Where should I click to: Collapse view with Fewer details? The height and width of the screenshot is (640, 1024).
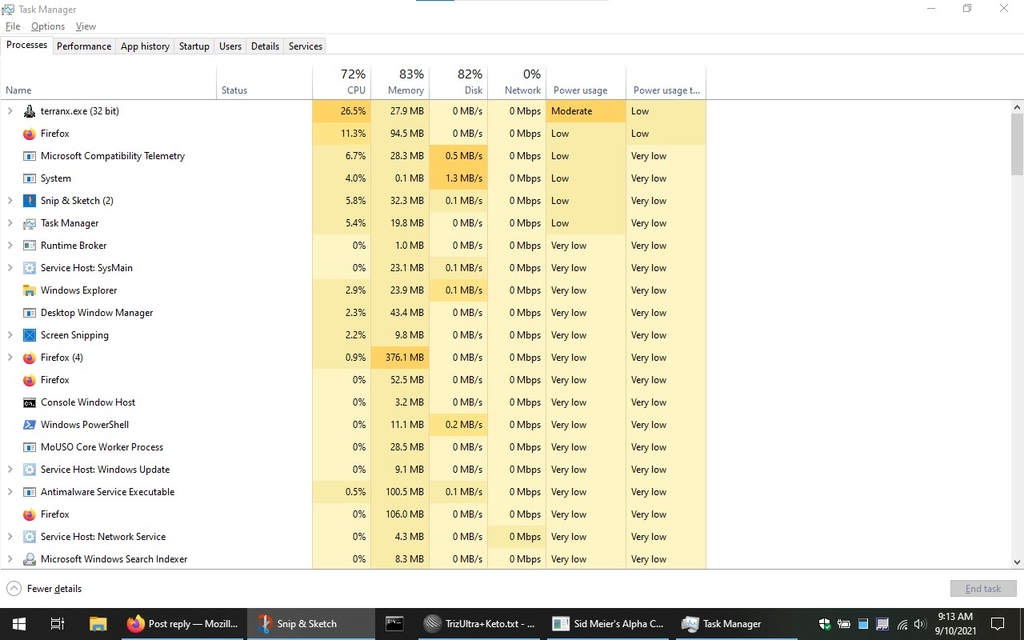coord(45,589)
